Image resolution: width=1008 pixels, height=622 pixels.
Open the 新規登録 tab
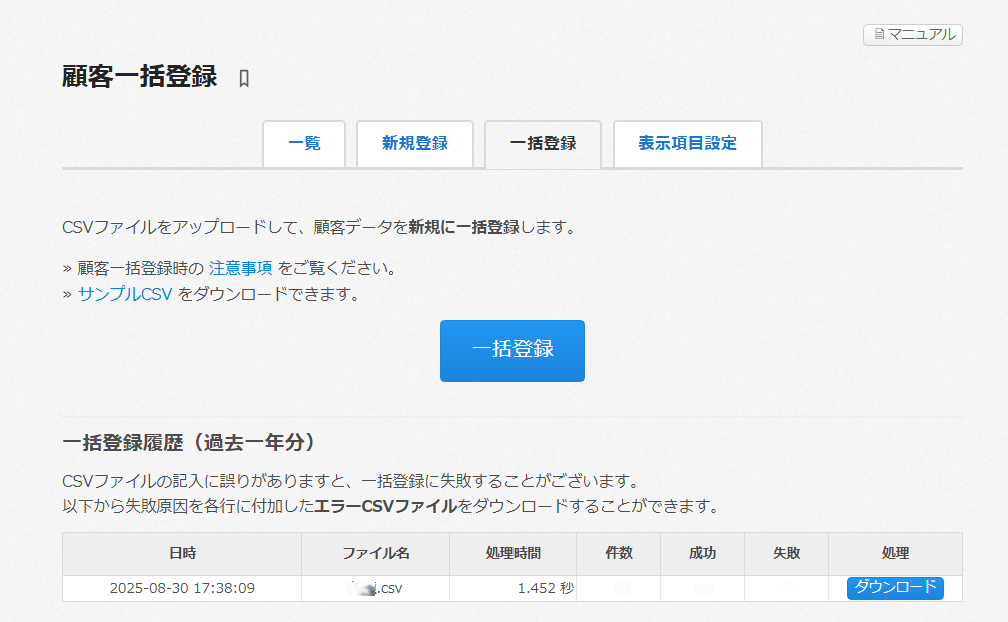(x=414, y=144)
